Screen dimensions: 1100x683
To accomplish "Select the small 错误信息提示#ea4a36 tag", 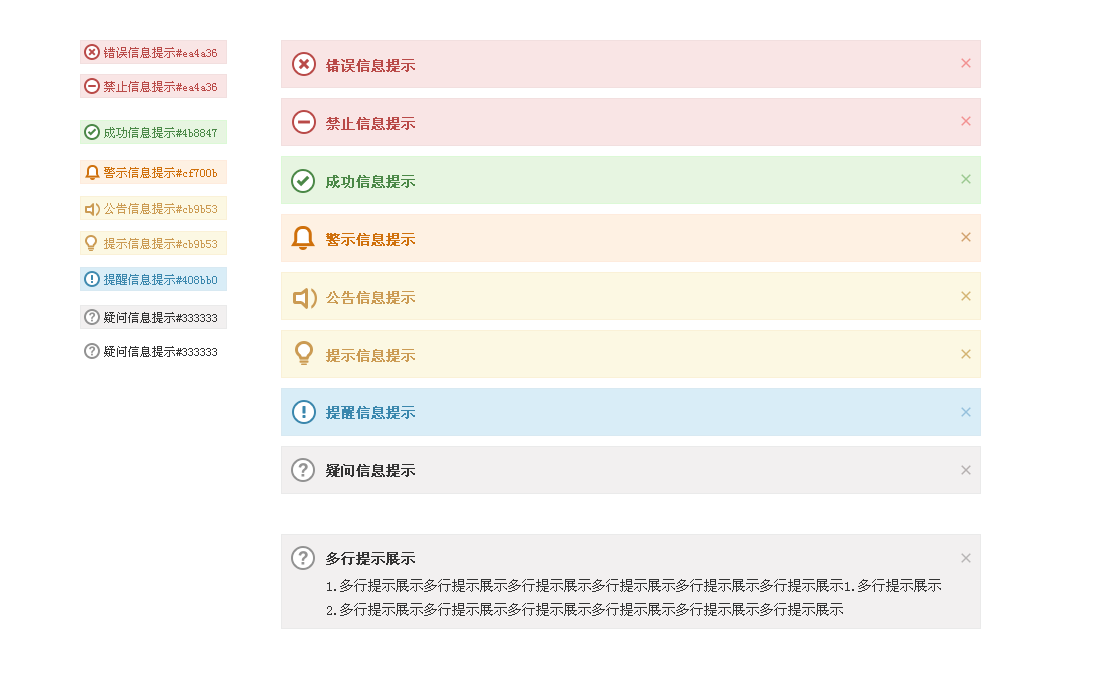I will pos(153,53).
